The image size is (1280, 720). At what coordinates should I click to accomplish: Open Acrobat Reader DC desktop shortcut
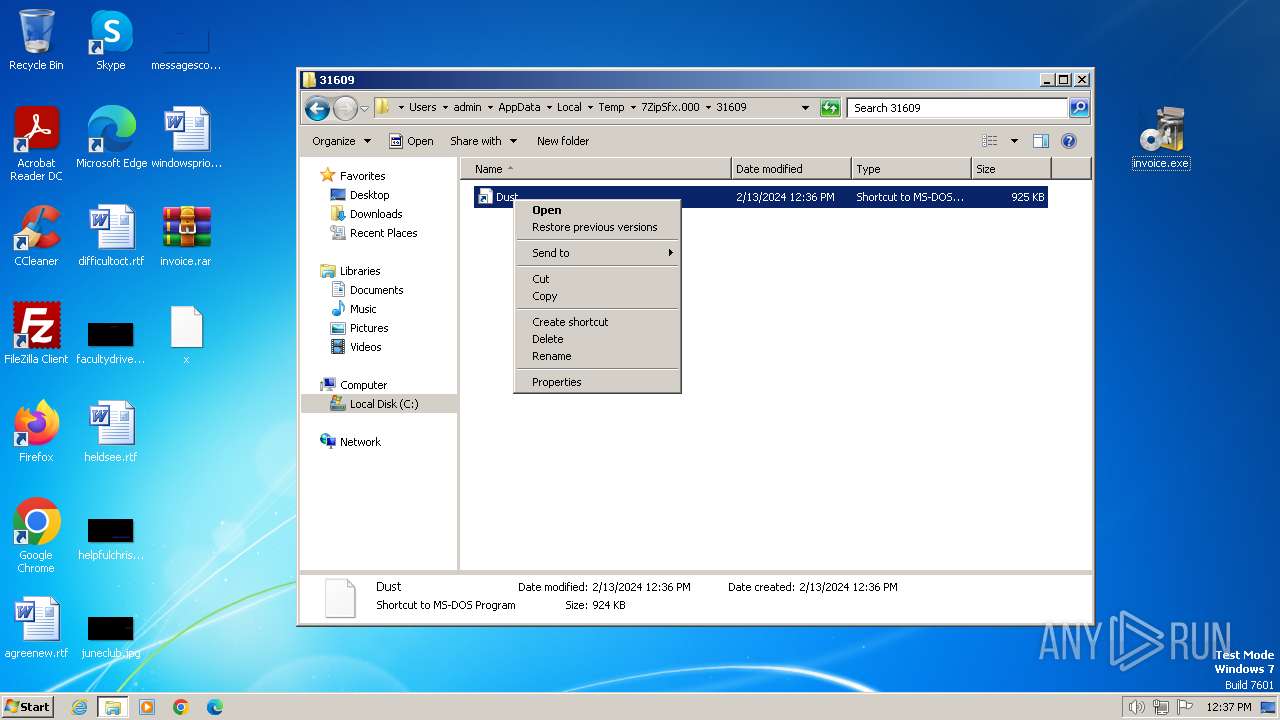(x=36, y=144)
